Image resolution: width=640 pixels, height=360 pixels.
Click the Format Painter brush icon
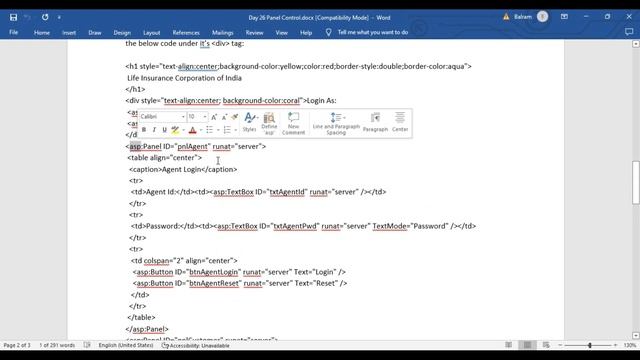click(x=235, y=117)
